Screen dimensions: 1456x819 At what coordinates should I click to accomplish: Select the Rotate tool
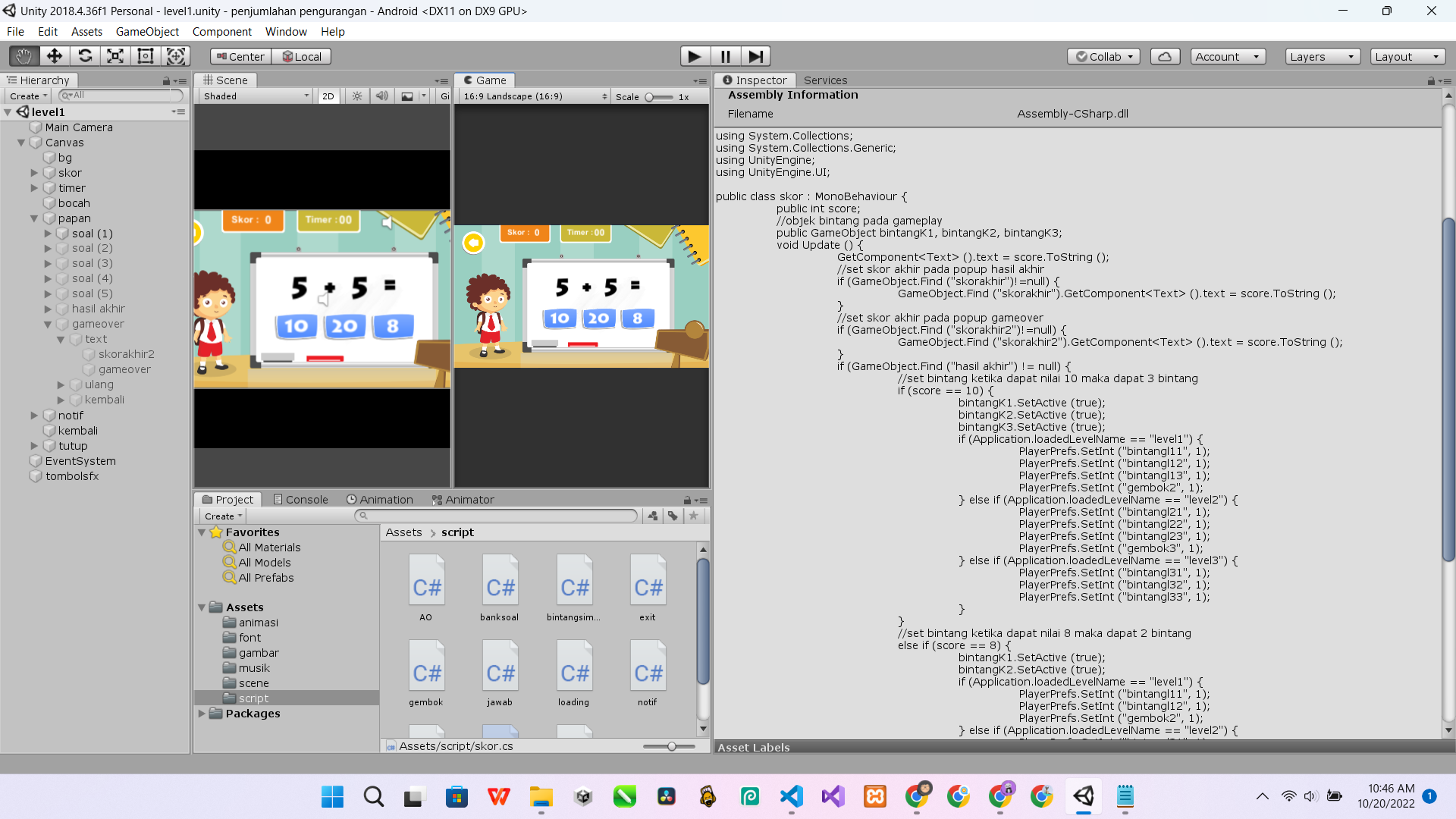[x=85, y=56]
